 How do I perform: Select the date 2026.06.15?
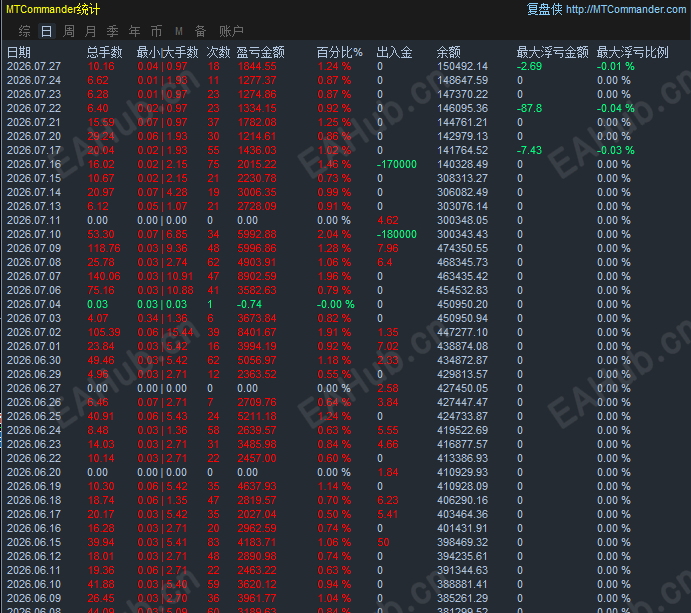point(34,542)
